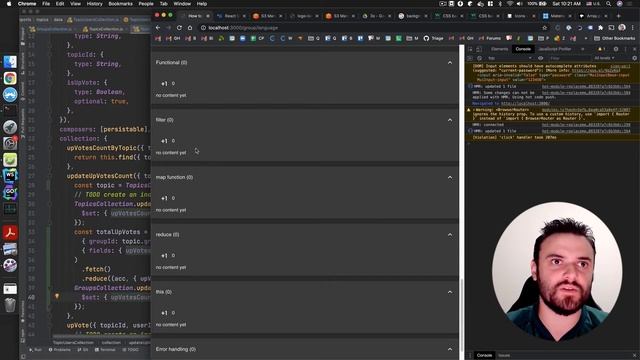
Task: Open the Chrome three-dot menu
Action: click(633, 28)
